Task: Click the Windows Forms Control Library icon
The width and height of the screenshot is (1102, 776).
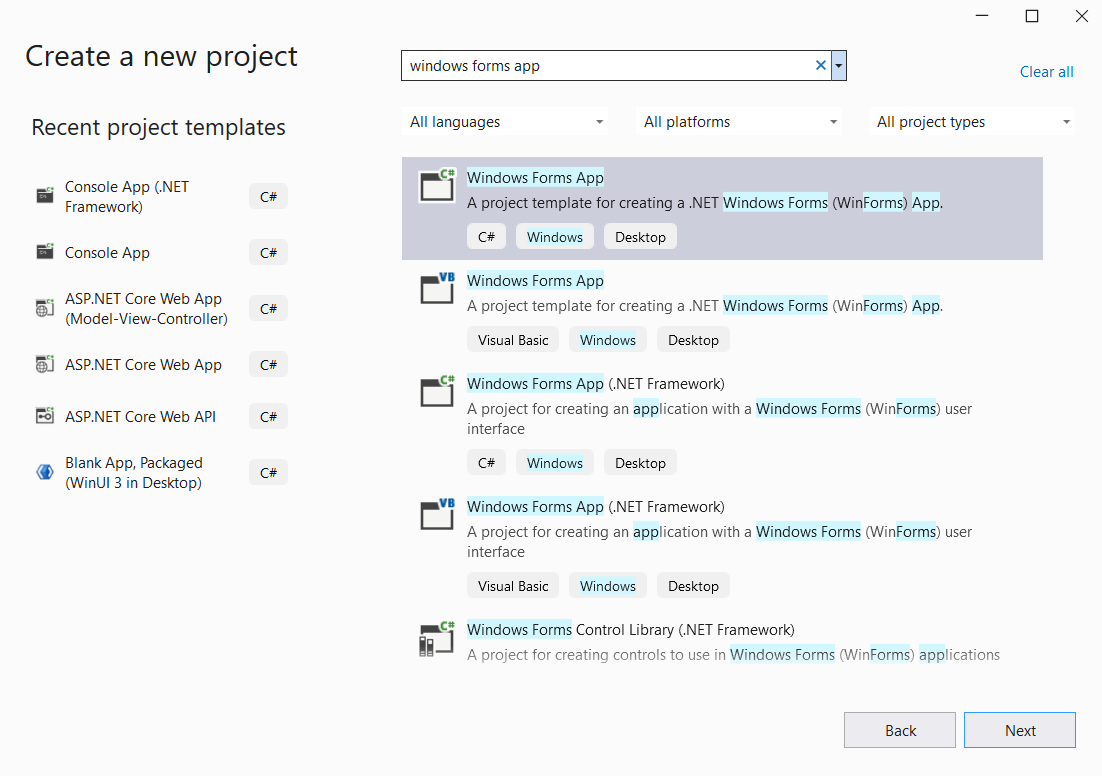Action: (x=437, y=638)
